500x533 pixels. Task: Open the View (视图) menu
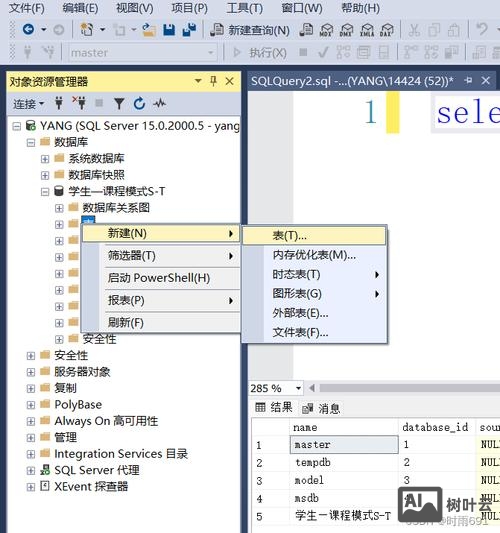coord(135,8)
